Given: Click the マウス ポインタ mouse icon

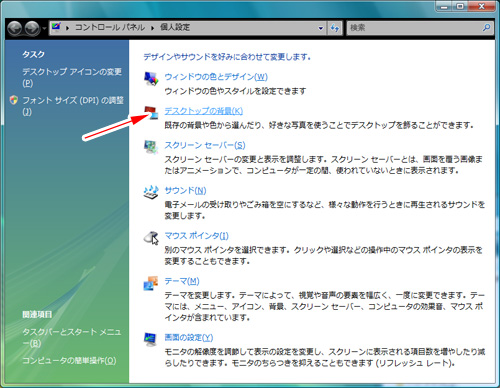Looking at the screenshot, I should coord(151,238).
